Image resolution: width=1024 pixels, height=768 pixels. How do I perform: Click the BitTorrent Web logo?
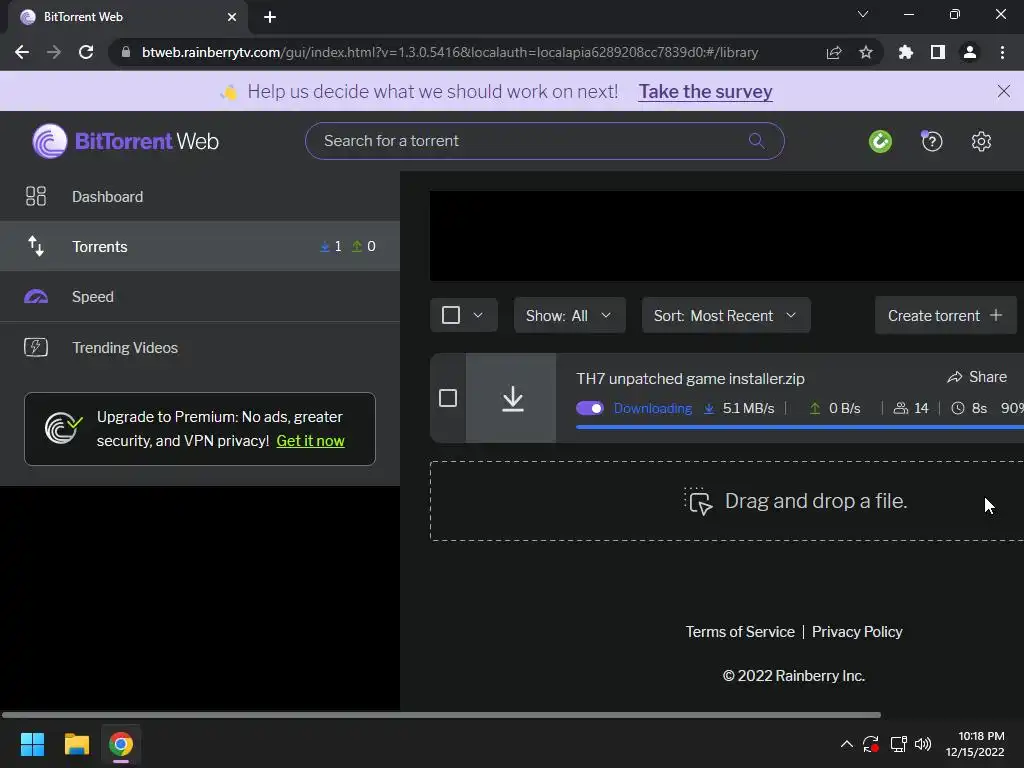pos(125,141)
